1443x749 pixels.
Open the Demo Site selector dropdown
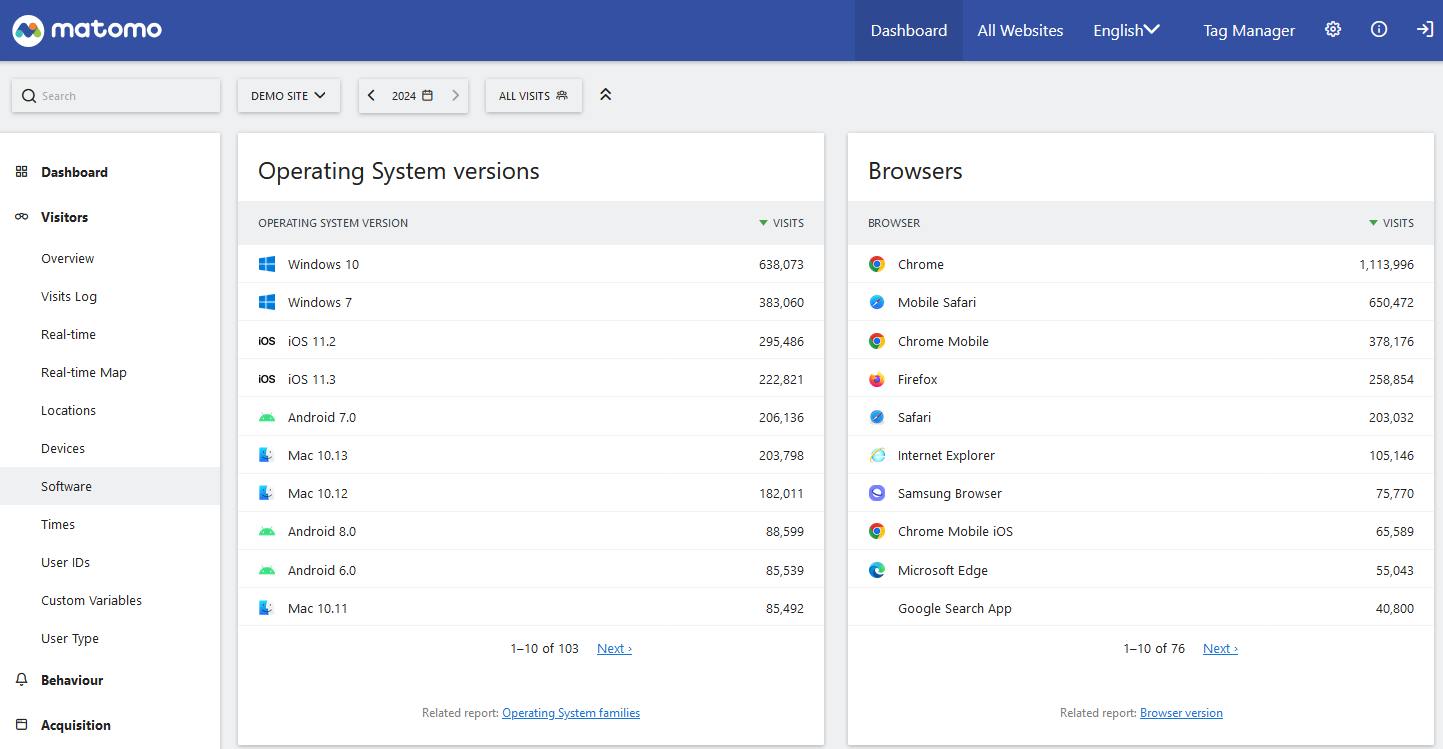click(288, 96)
